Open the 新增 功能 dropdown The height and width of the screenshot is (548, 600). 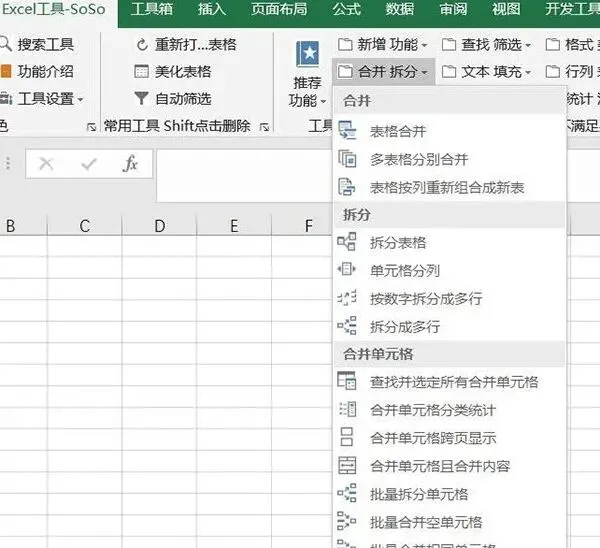(383, 45)
